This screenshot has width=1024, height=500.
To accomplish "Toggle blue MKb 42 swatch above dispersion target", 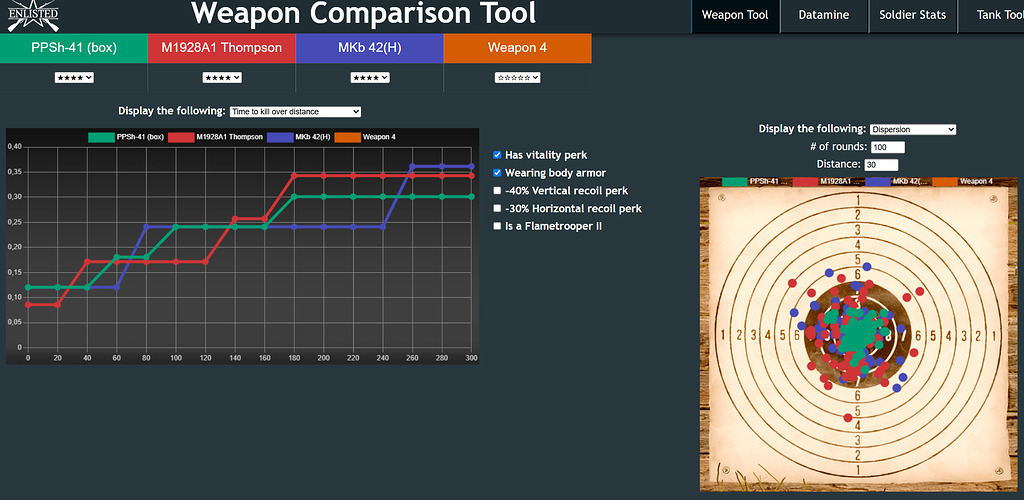I will point(877,181).
